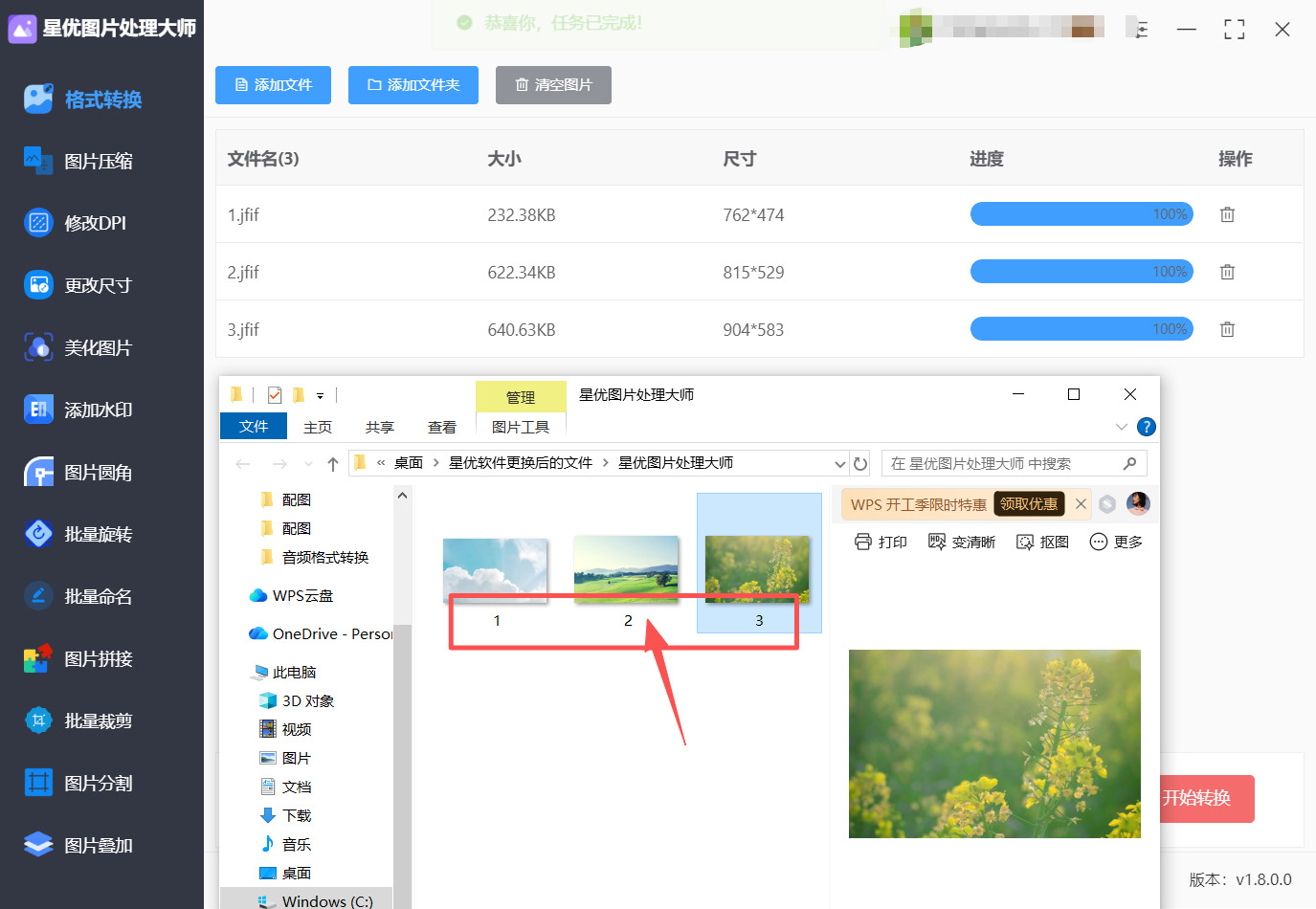Open the recent locations dropdown beside the forward arrow
Image resolution: width=1316 pixels, height=909 pixels.
click(x=308, y=464)
